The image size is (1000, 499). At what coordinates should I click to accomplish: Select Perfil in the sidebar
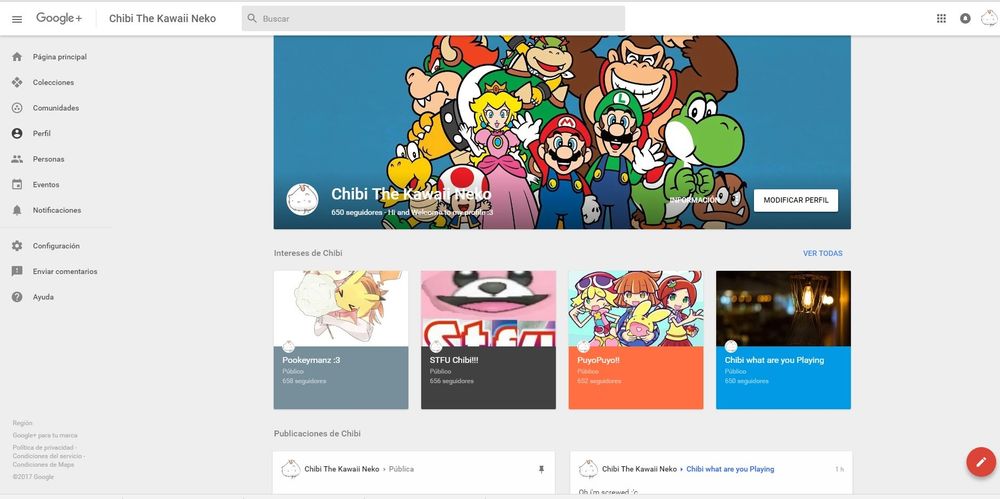[x=41, y=133]
